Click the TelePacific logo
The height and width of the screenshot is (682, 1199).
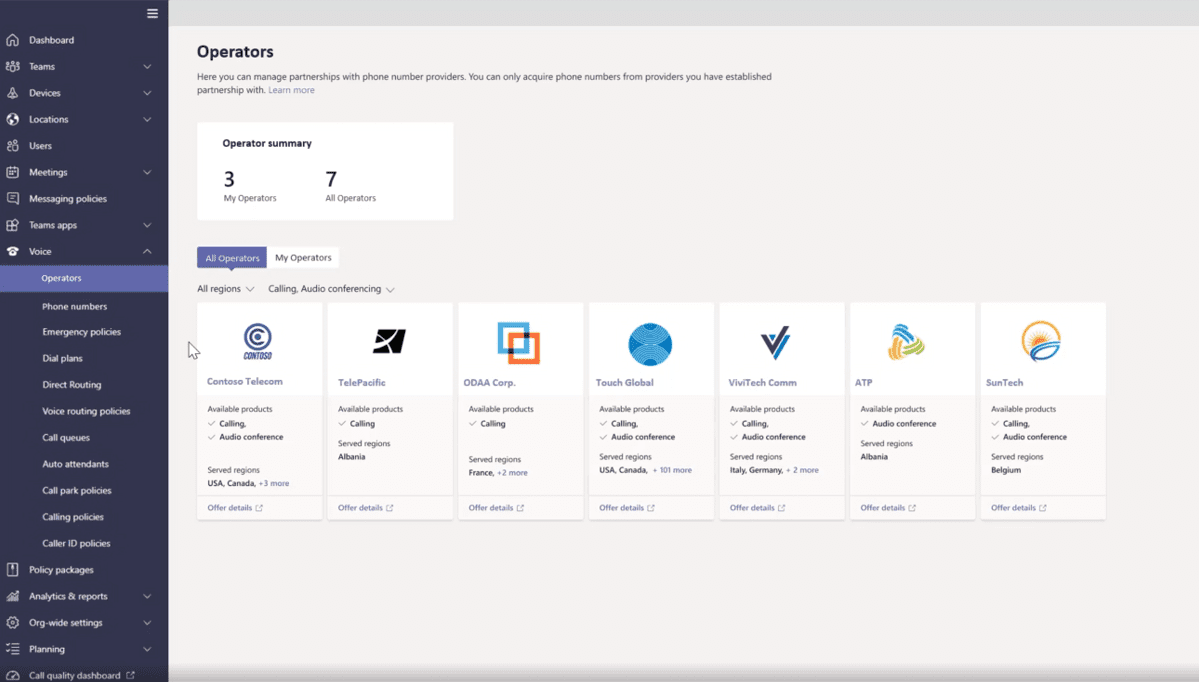(x=389, y=341)
